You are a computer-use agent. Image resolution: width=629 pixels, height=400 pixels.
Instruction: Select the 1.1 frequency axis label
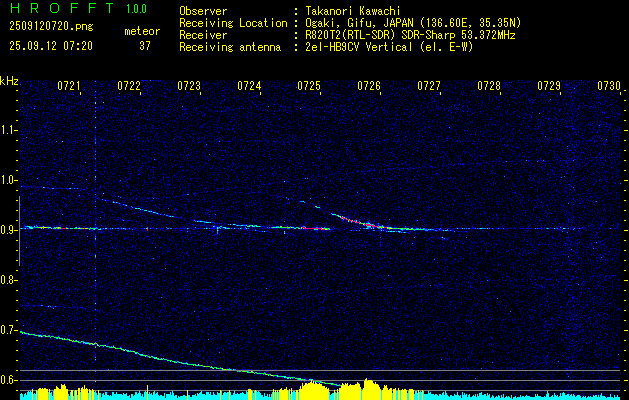point(10,130)
